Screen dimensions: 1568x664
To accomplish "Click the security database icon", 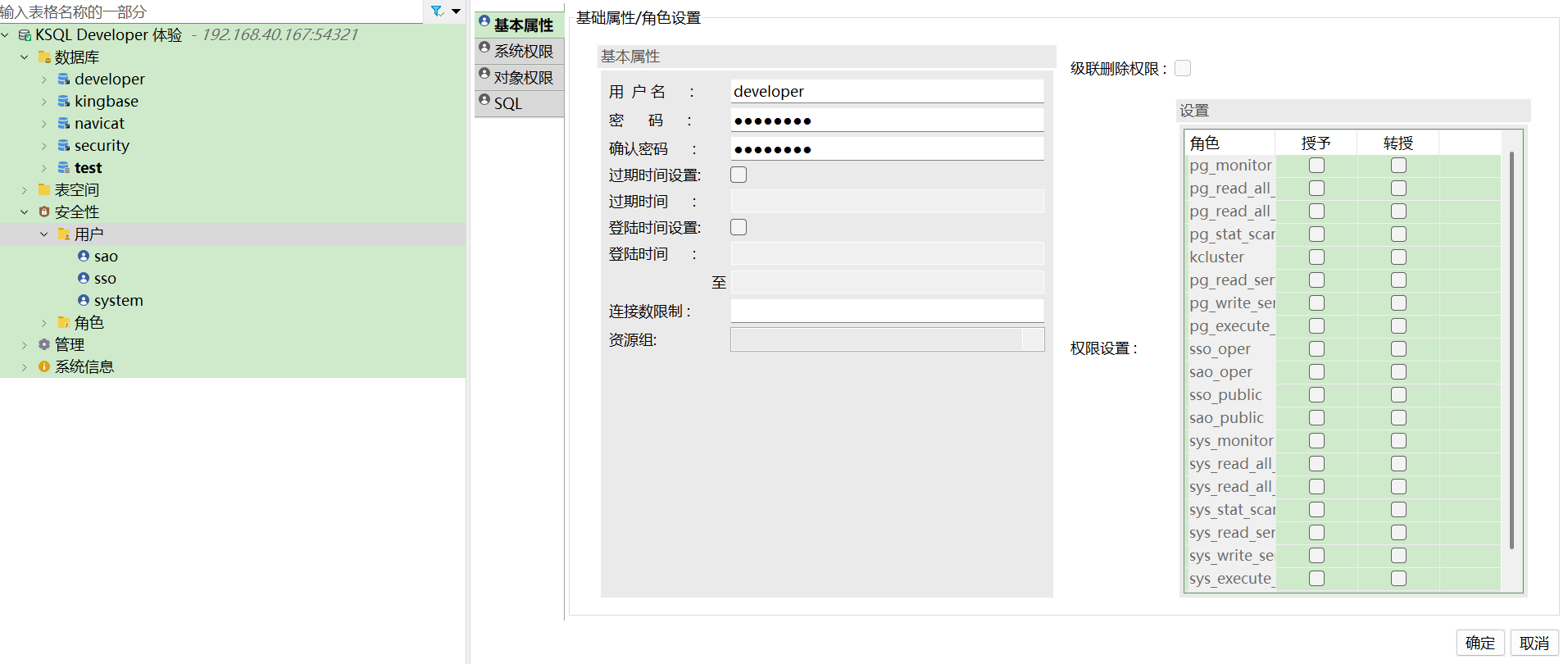I will [64, 146].
